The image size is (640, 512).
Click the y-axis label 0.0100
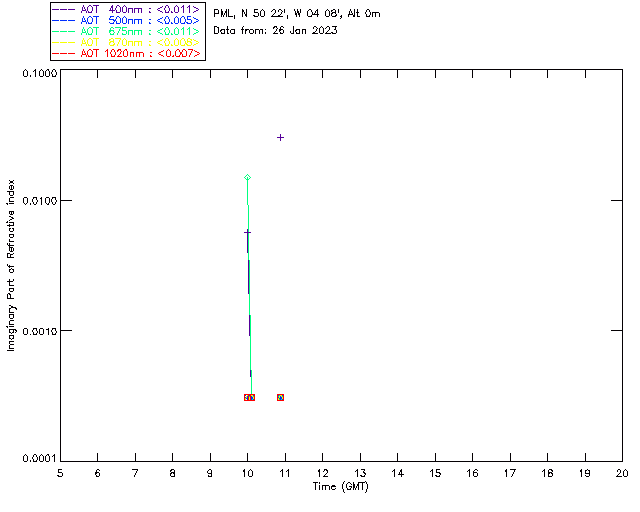39,201
